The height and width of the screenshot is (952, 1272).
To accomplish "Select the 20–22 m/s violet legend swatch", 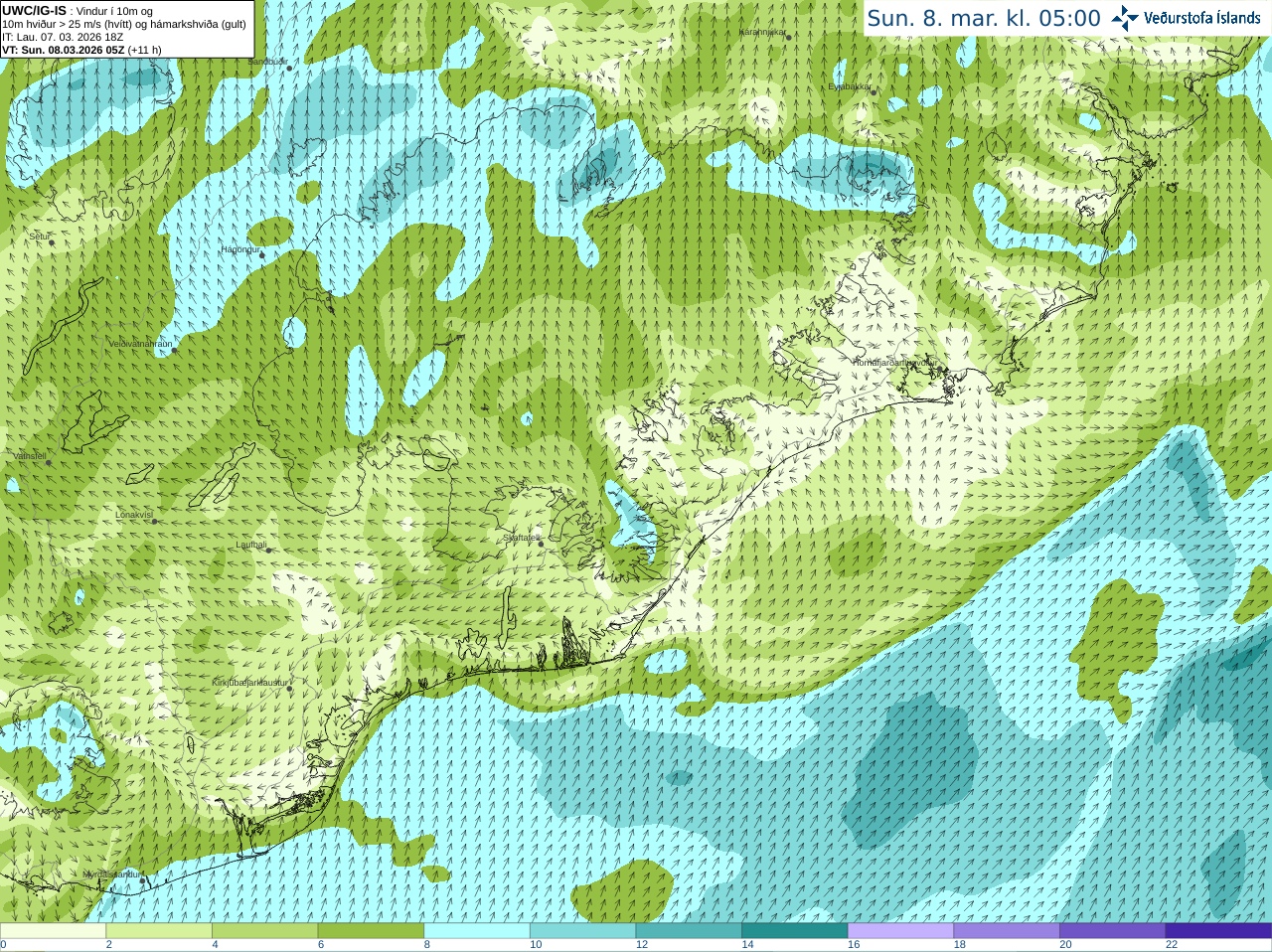I will pyautogui.click(x=1113, y=931).
